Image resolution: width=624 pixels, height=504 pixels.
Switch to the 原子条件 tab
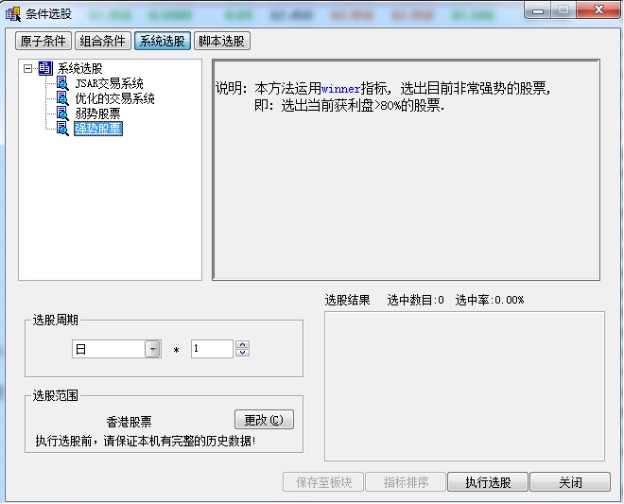click(x=43, y=41)
